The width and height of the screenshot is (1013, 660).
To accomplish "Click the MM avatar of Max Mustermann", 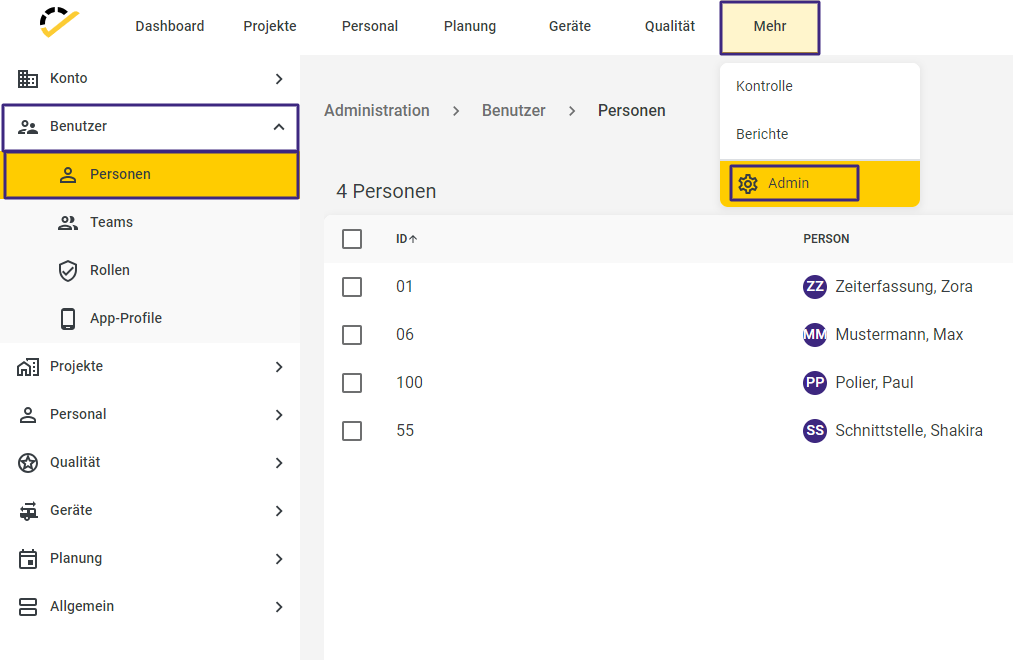I will click(x=815, y=335).
